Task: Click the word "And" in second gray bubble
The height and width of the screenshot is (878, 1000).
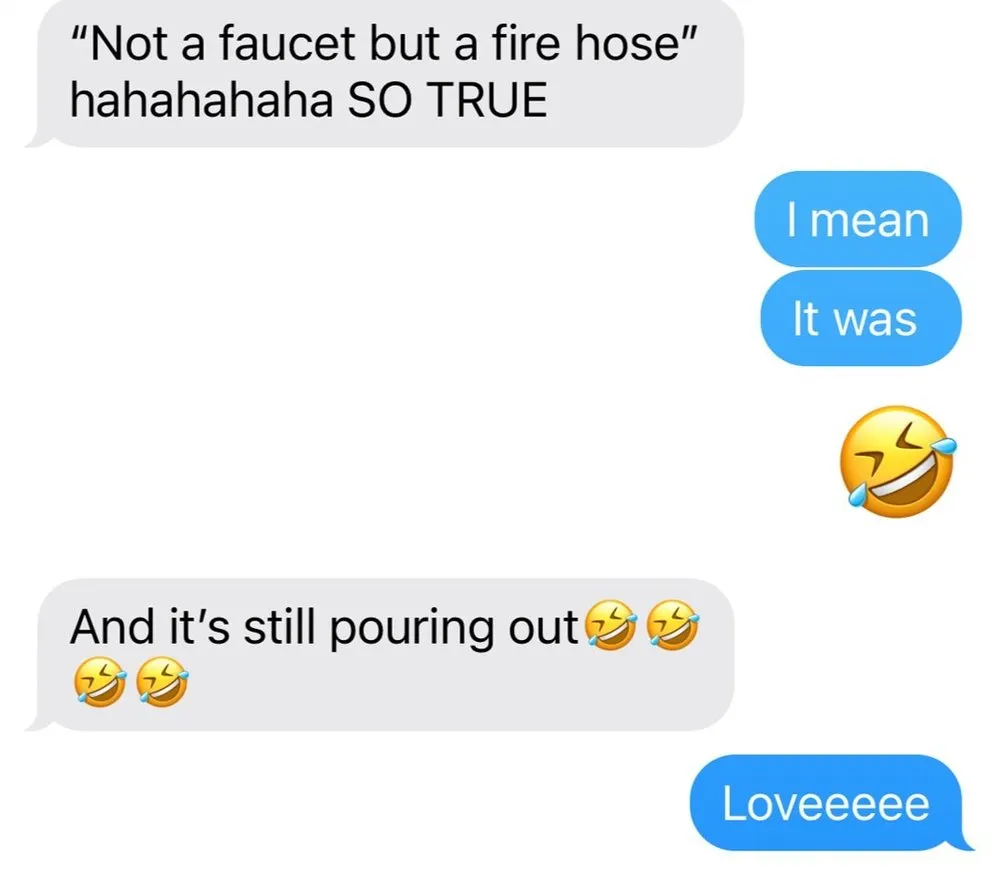Action: (112, 626)
